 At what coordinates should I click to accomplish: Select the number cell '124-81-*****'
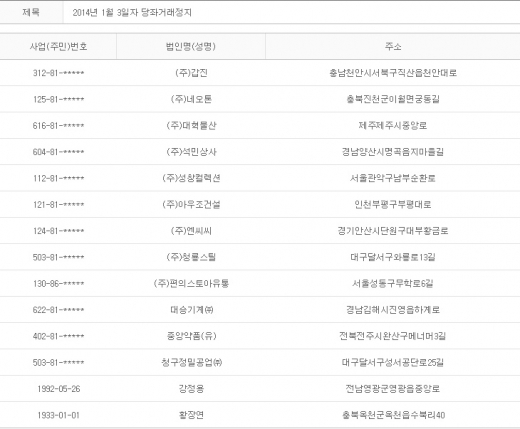58,231
